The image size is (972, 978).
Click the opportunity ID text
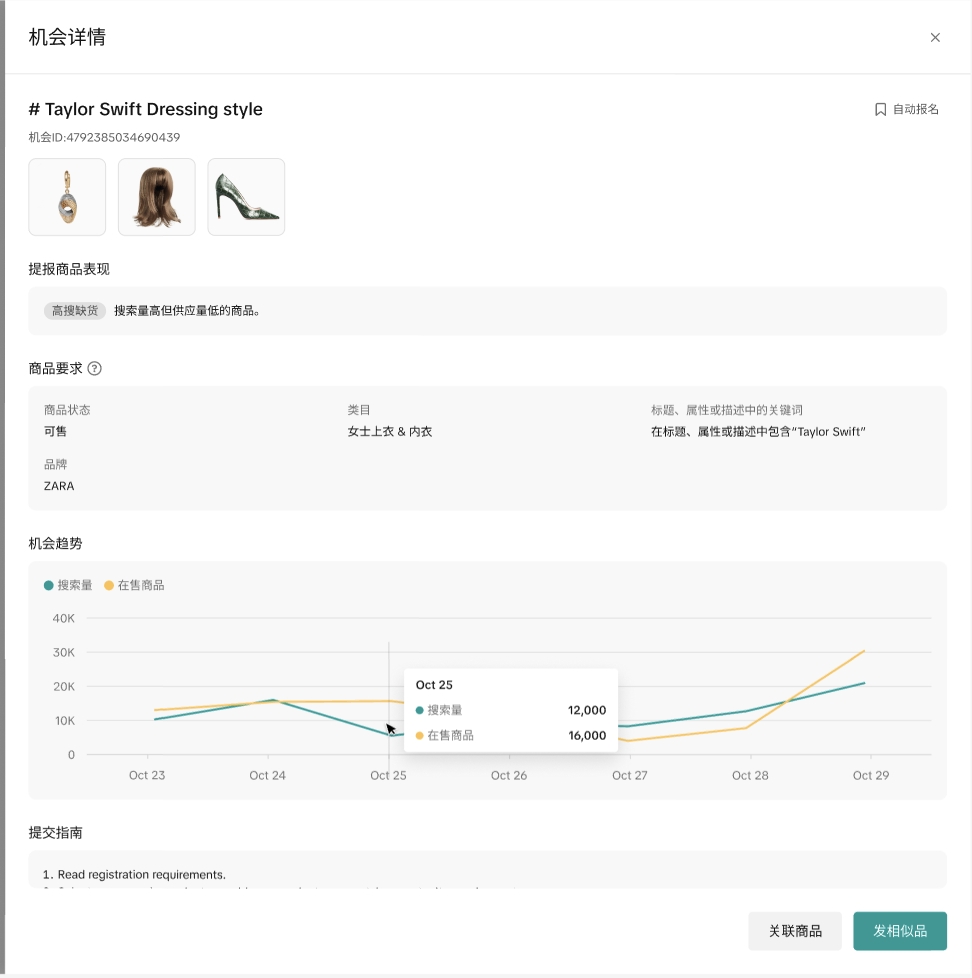tap(104, 137)
